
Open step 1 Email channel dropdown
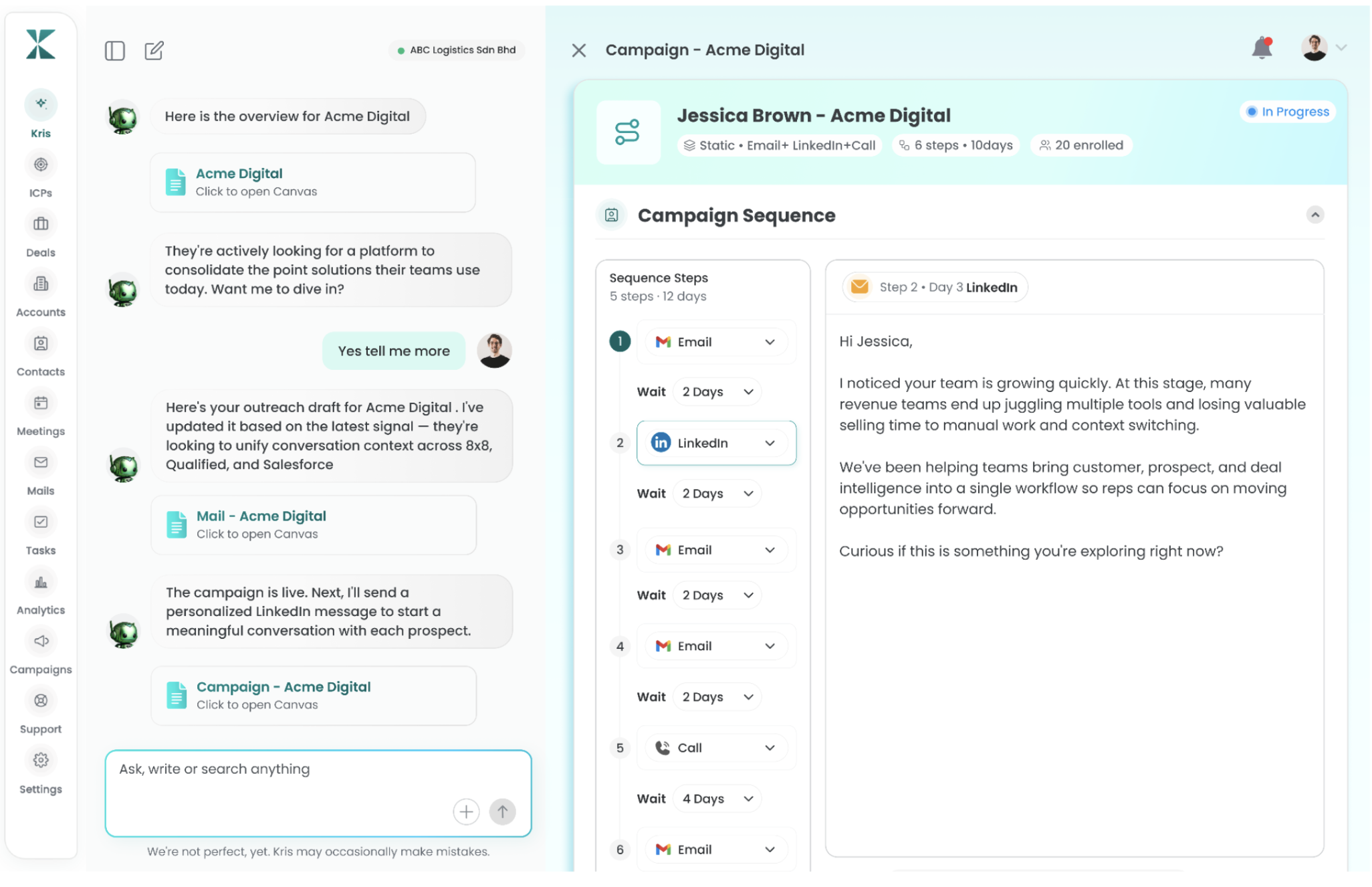coord(715,342)
